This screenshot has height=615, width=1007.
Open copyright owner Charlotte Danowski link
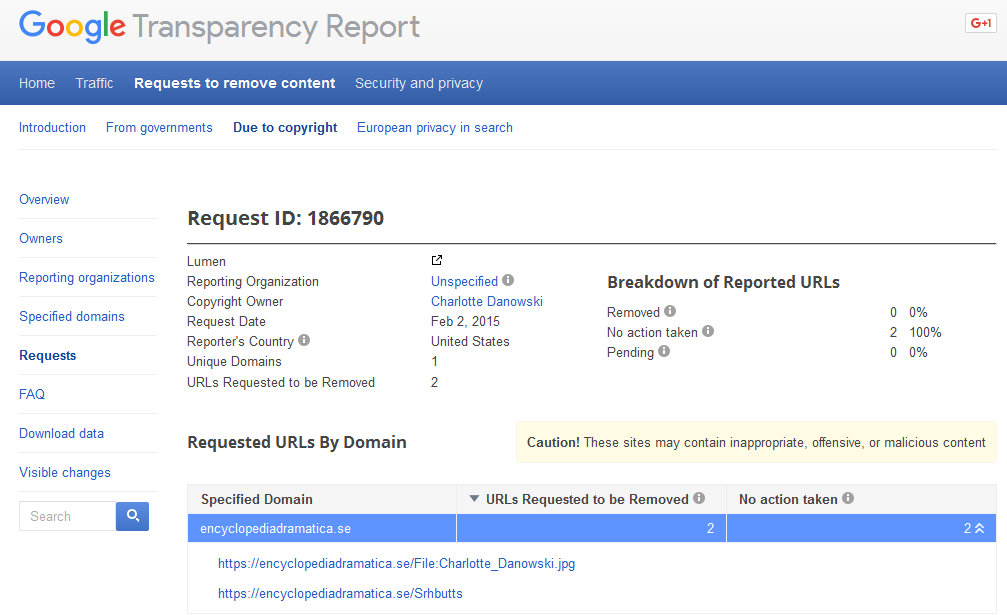[x=487, y=302]
